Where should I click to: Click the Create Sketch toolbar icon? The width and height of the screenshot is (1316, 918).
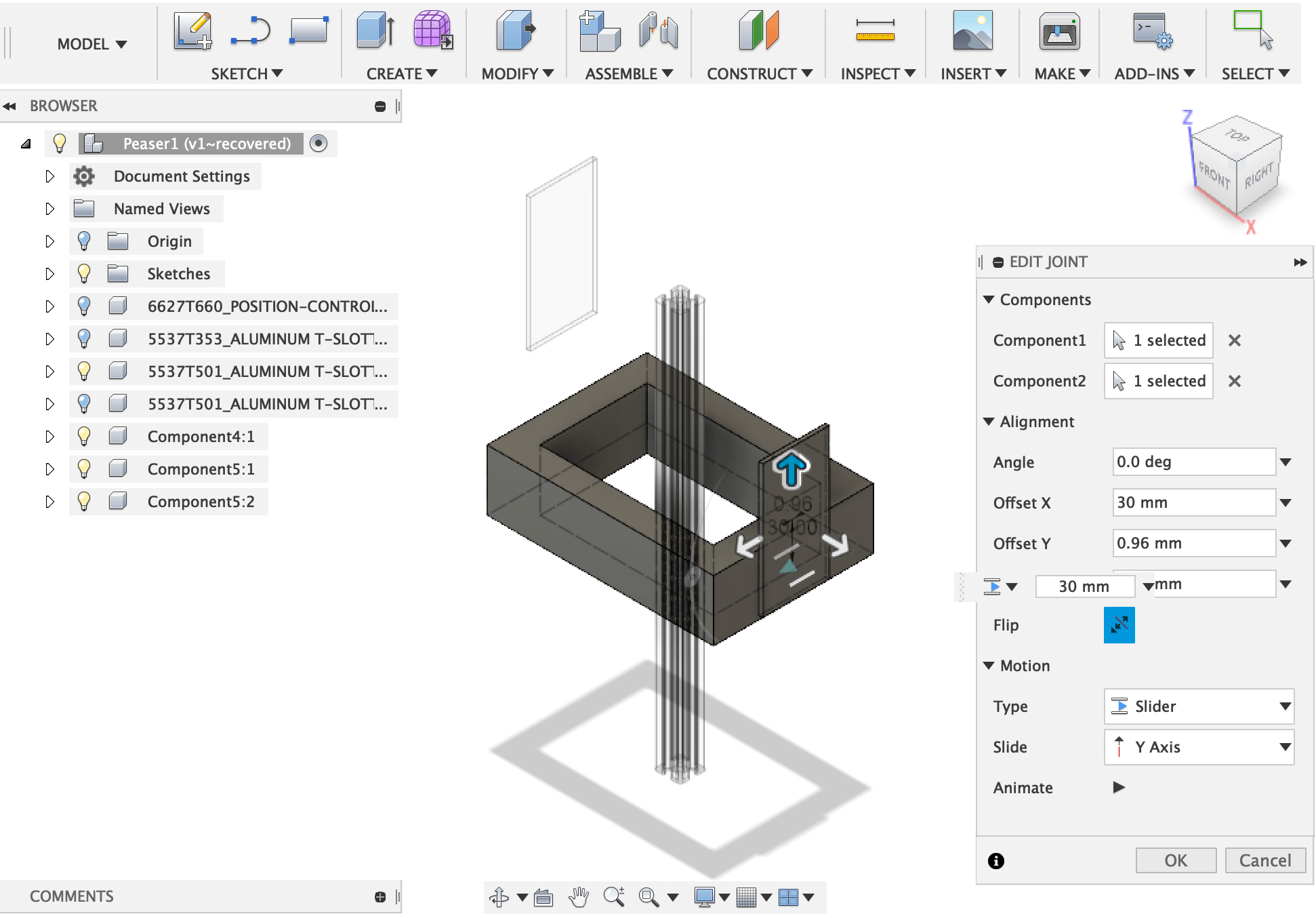coord(192,31)
